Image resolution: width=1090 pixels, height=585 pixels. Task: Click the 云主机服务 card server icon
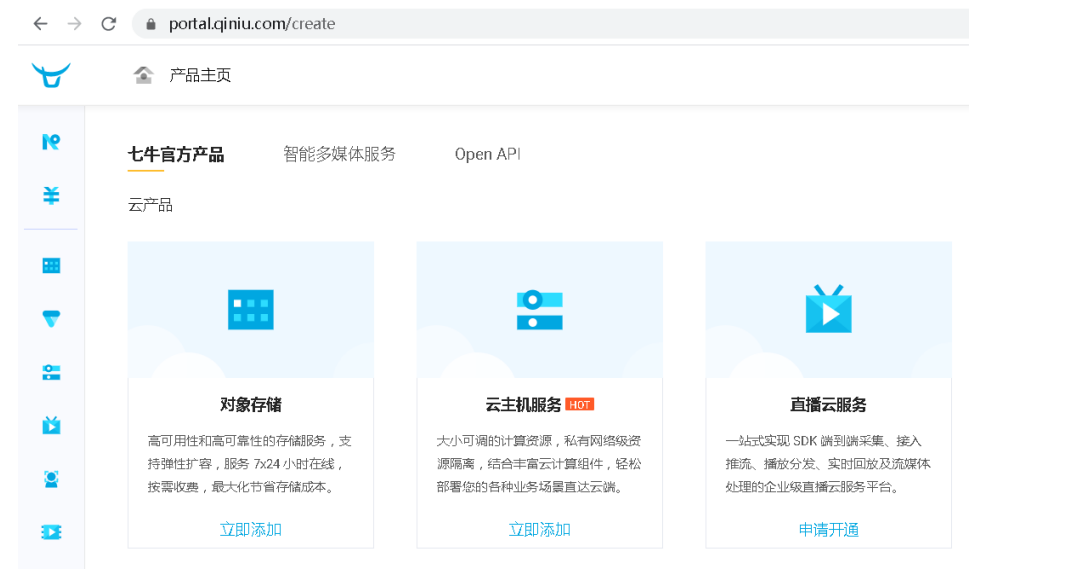tap(539, 310)
